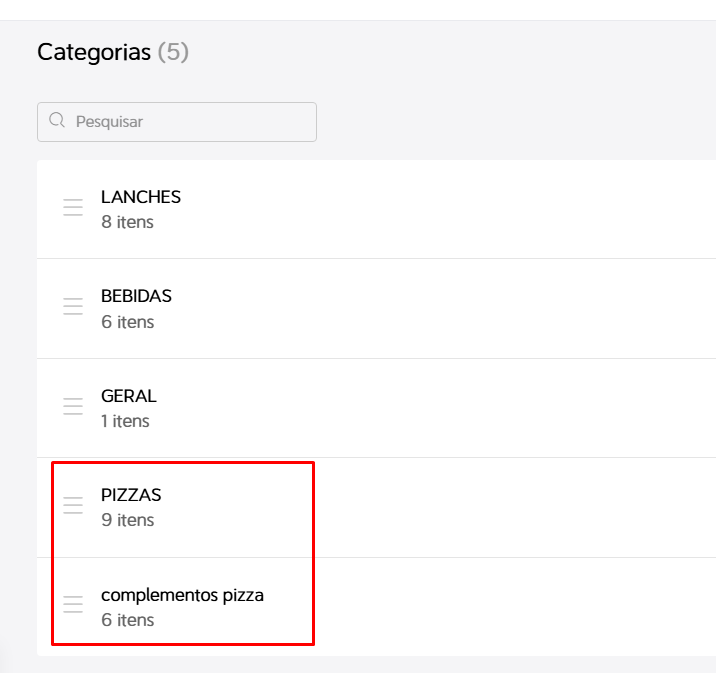This screenshot has height=673, width=716.
Task: Open the BEBIDAS category
Action: [x=136, y=296]
